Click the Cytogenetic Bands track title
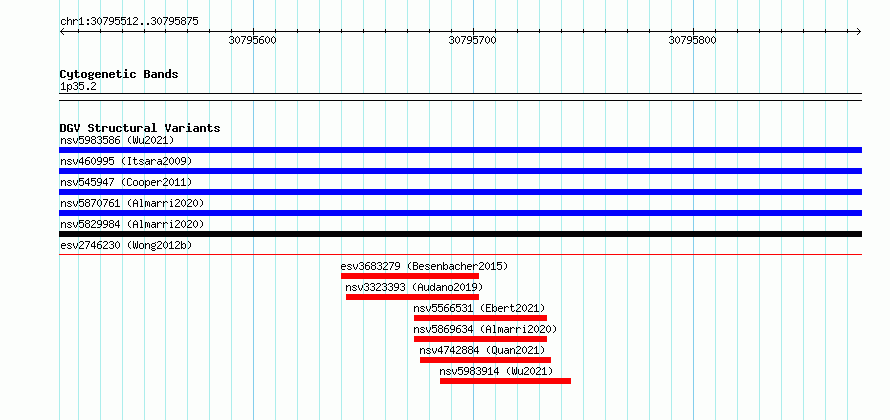Viewport: 890px width, 420px height. coord(119,74)
